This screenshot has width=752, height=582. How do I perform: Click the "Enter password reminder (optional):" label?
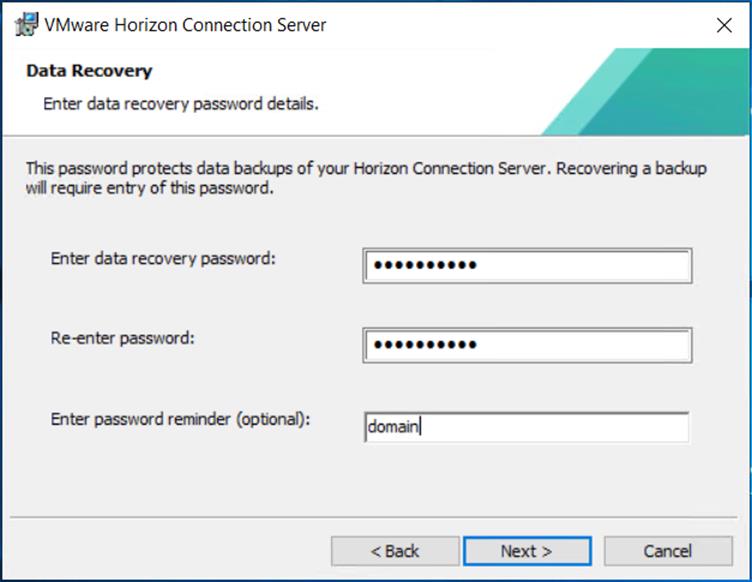[181, 418]
